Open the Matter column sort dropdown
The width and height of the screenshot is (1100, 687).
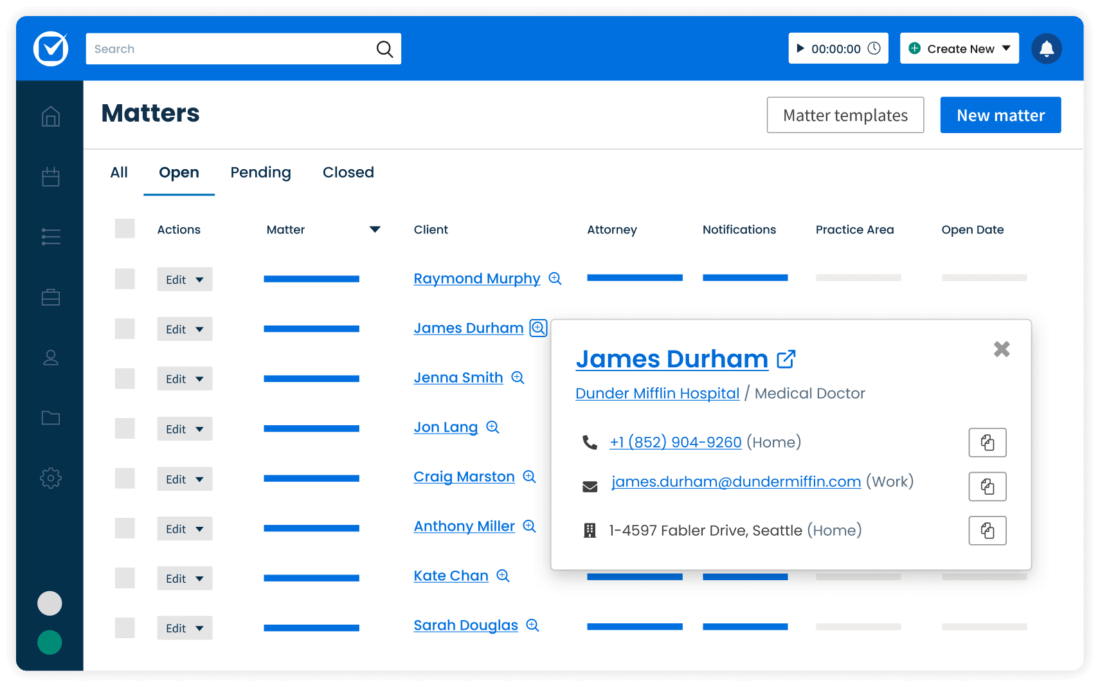(375, 229)
